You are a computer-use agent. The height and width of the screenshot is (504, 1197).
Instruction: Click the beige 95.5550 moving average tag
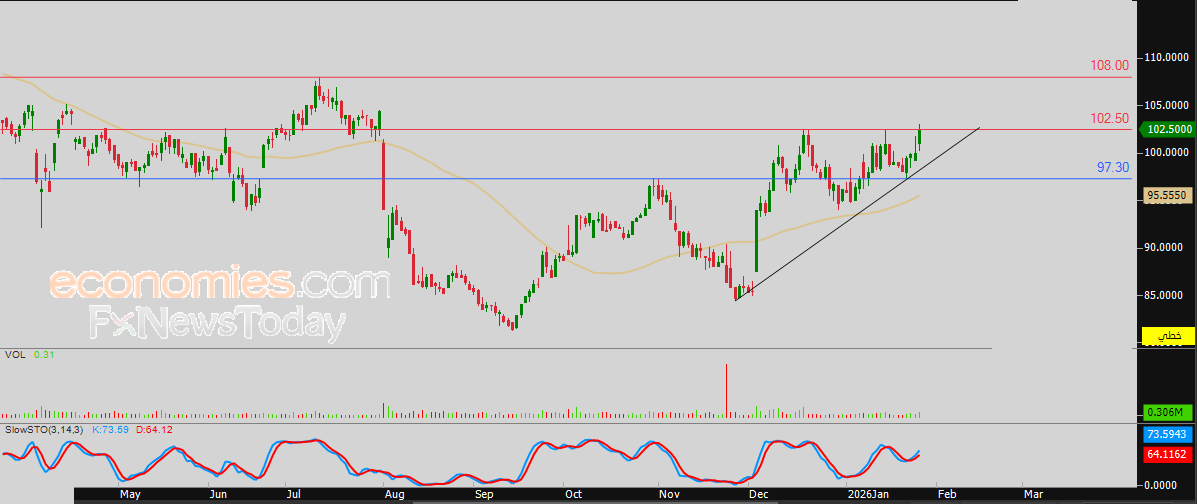click(1166, 197)
